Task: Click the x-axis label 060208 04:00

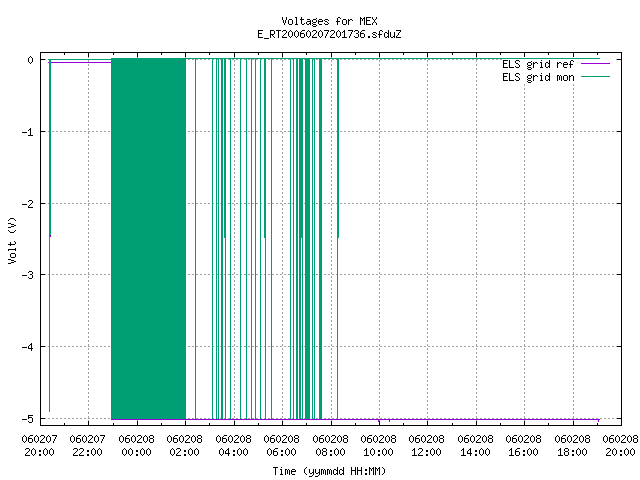Action: coord(233,446)
